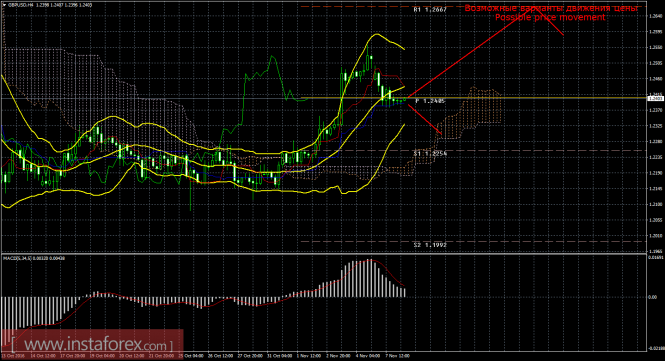The width and height of the screenshot is (665, 361).
Task: Click the Possible price movement annotation text
Action: (x=550, y=17)
